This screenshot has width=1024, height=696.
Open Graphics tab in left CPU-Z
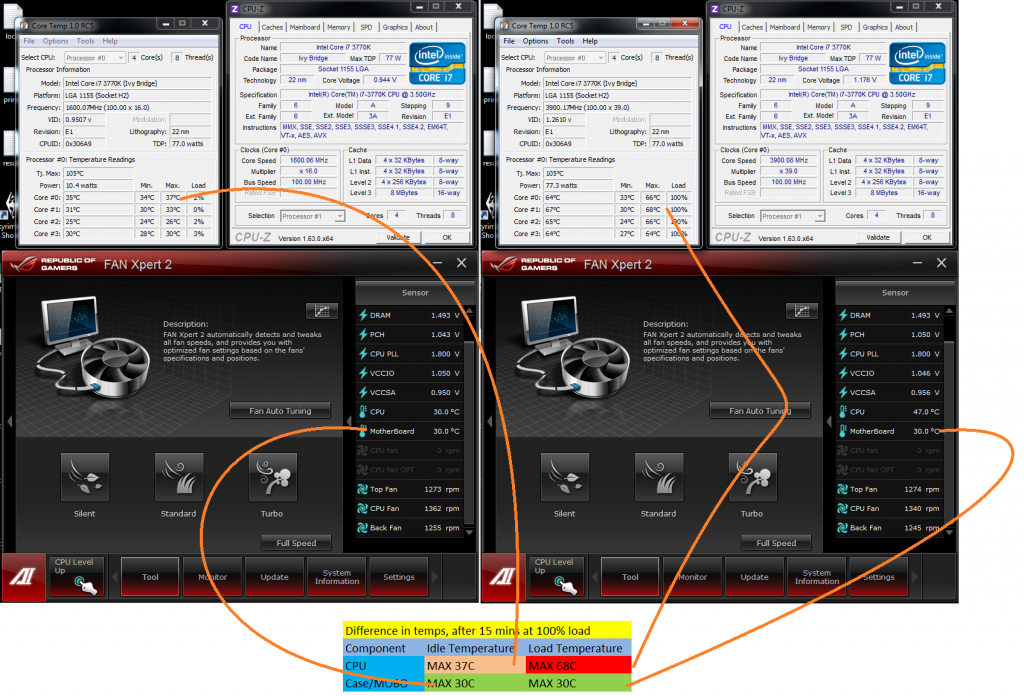pyautogui.click(x=395, y=27)
